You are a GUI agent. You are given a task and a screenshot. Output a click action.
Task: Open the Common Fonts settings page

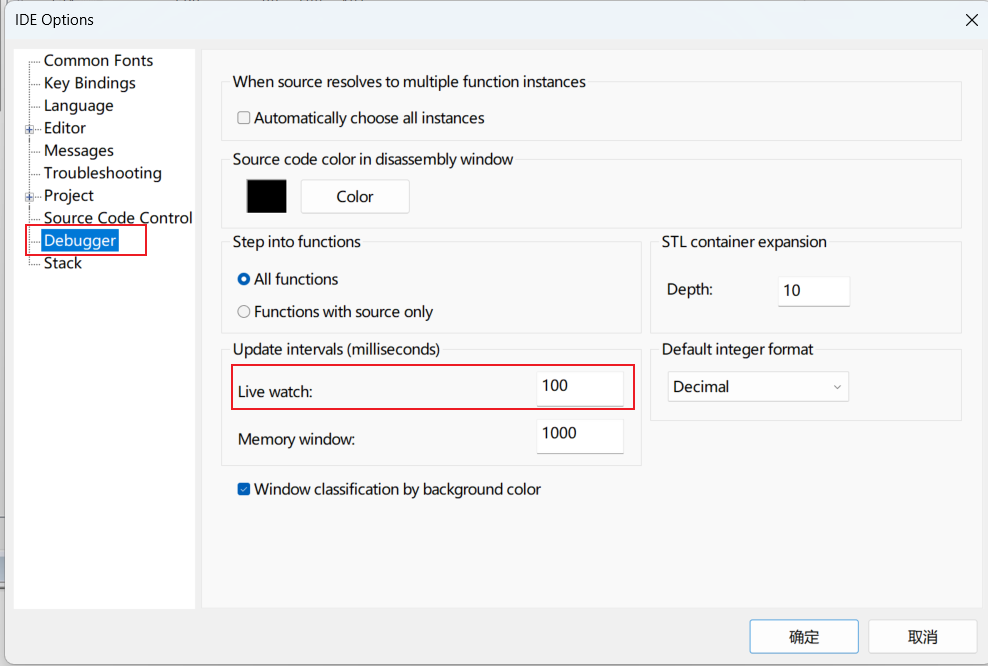click(x=98, y=60)
